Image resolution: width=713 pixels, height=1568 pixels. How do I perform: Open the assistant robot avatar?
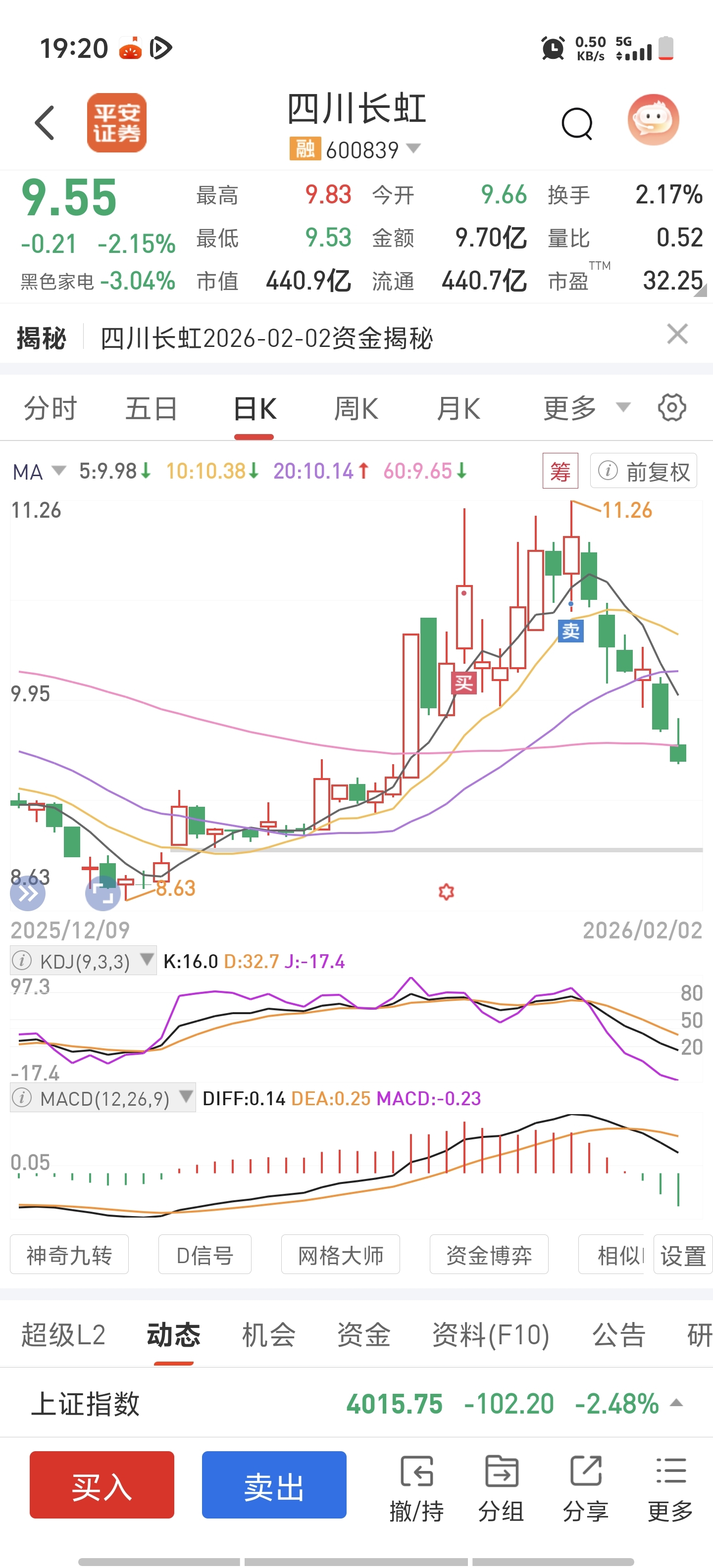point(653,119)
